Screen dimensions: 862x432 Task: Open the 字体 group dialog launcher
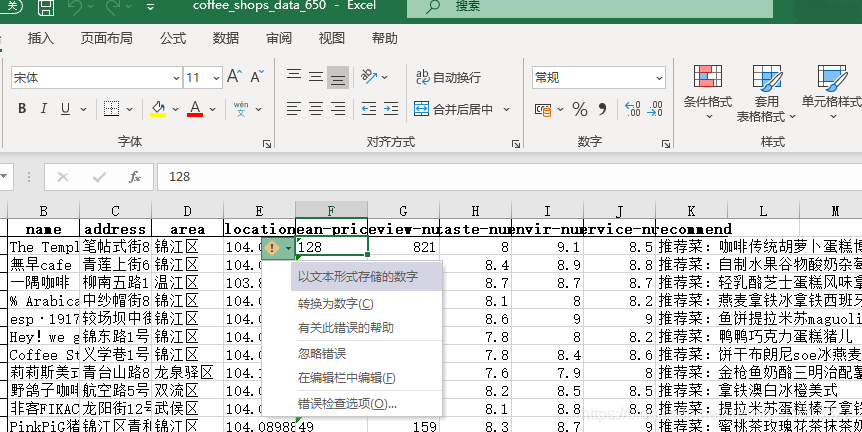(267, 144)
